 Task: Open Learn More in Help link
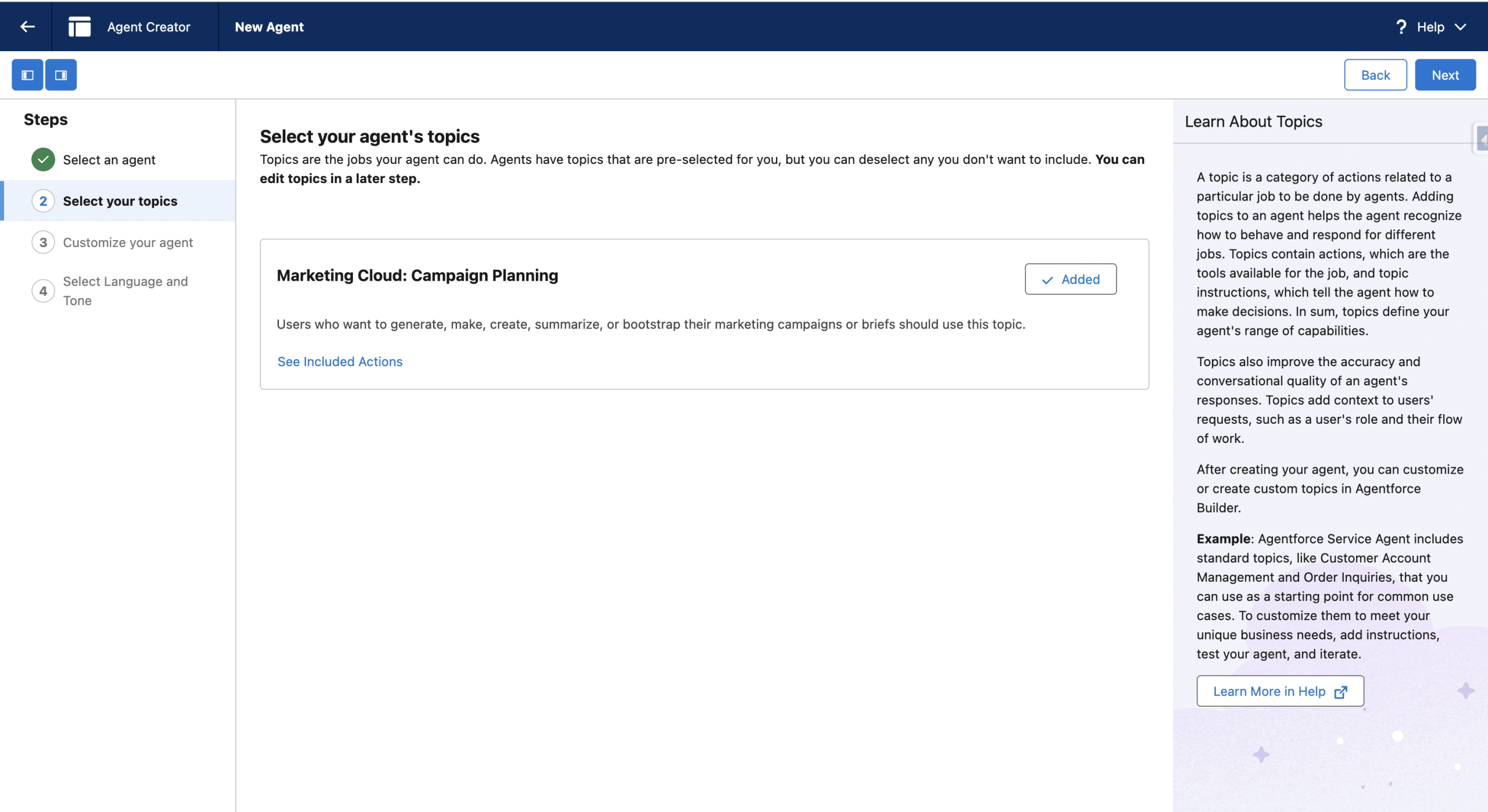(x=1269, y=692)
